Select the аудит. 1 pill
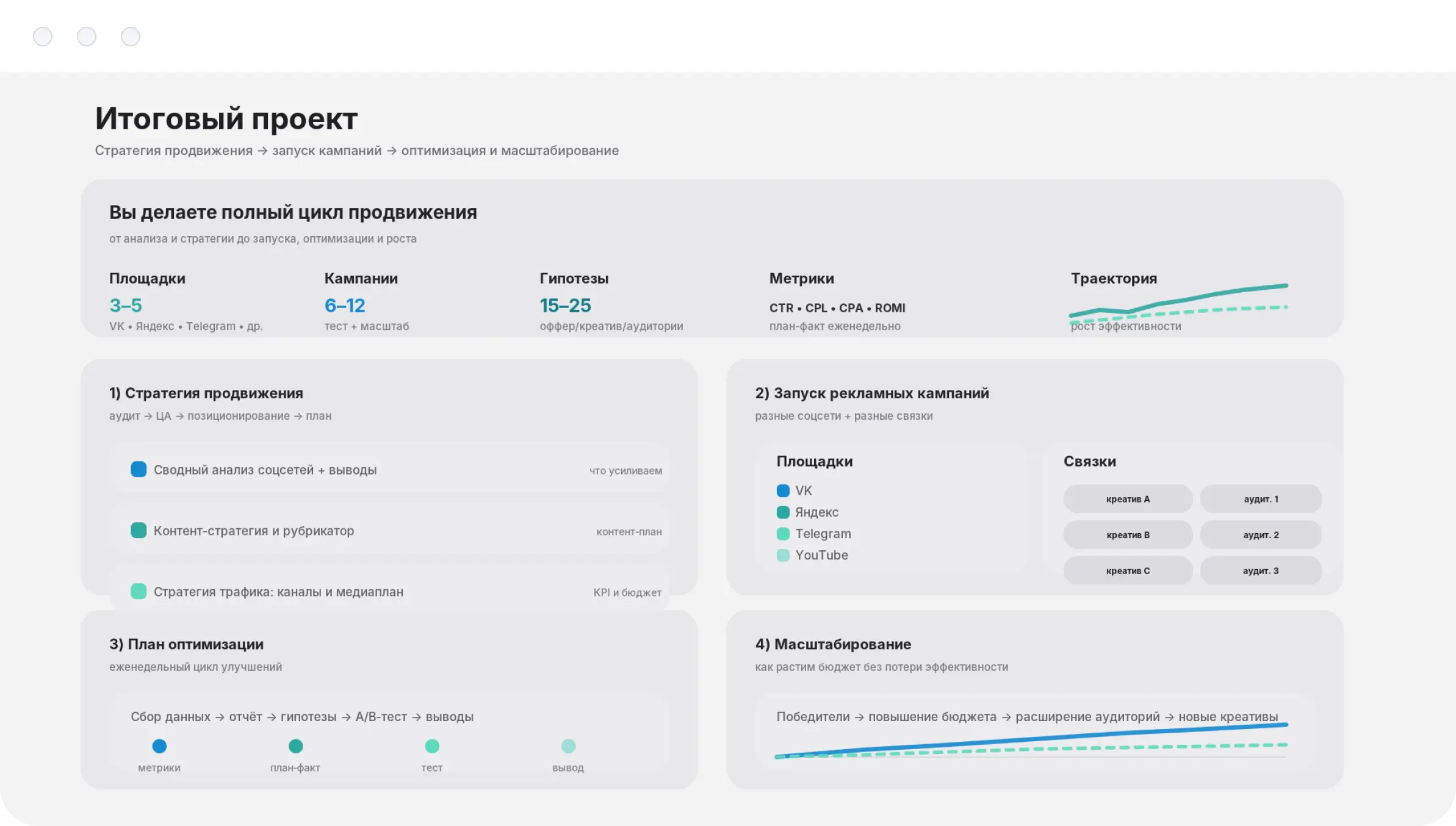1456x826 pixels. click(x=1261, y=499)
